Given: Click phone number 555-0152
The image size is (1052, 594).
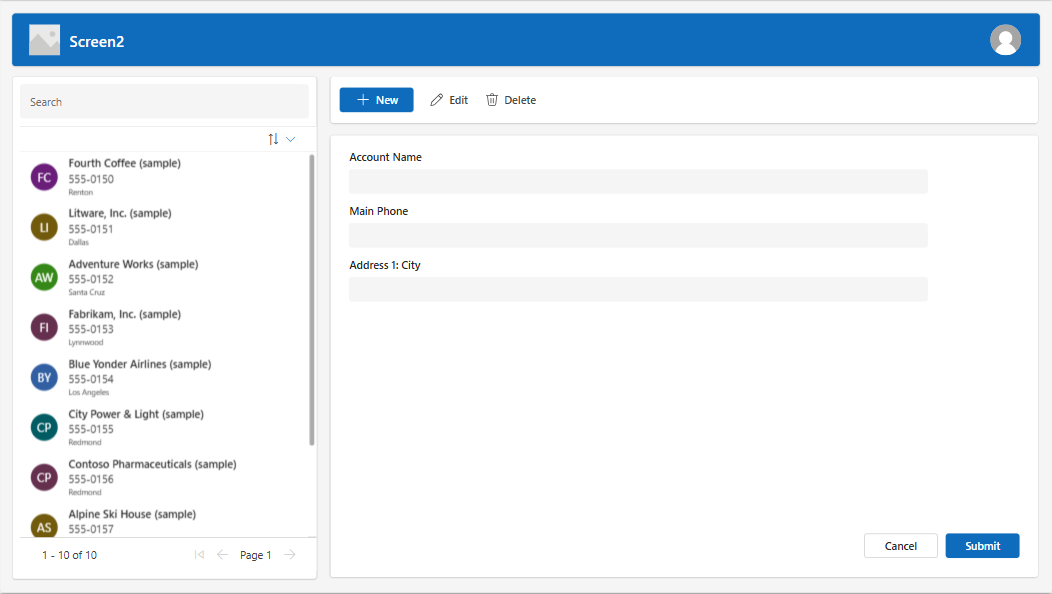Looking at the screenshot, I should 91,279.
